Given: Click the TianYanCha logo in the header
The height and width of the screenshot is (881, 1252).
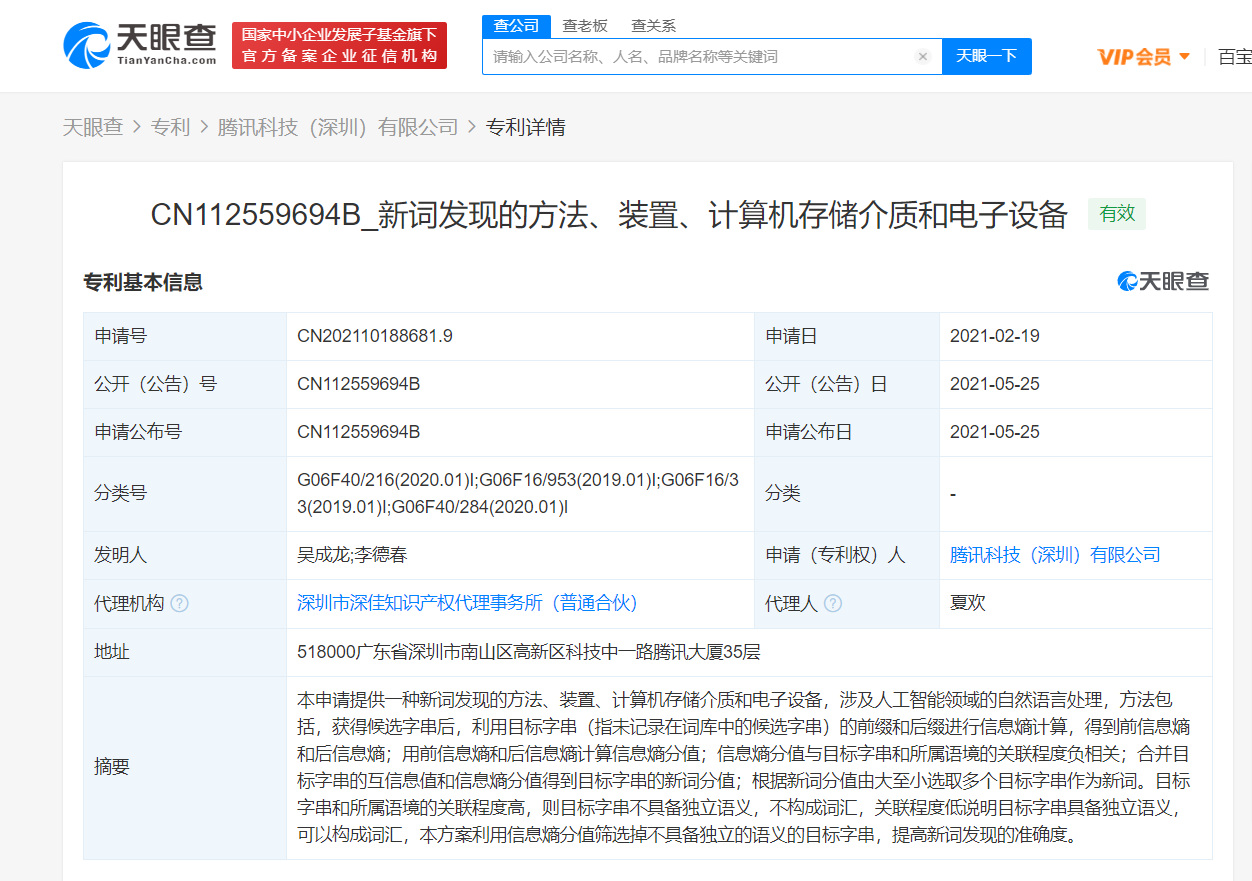Looking at the screenshot, I should [x=140, y=45].
